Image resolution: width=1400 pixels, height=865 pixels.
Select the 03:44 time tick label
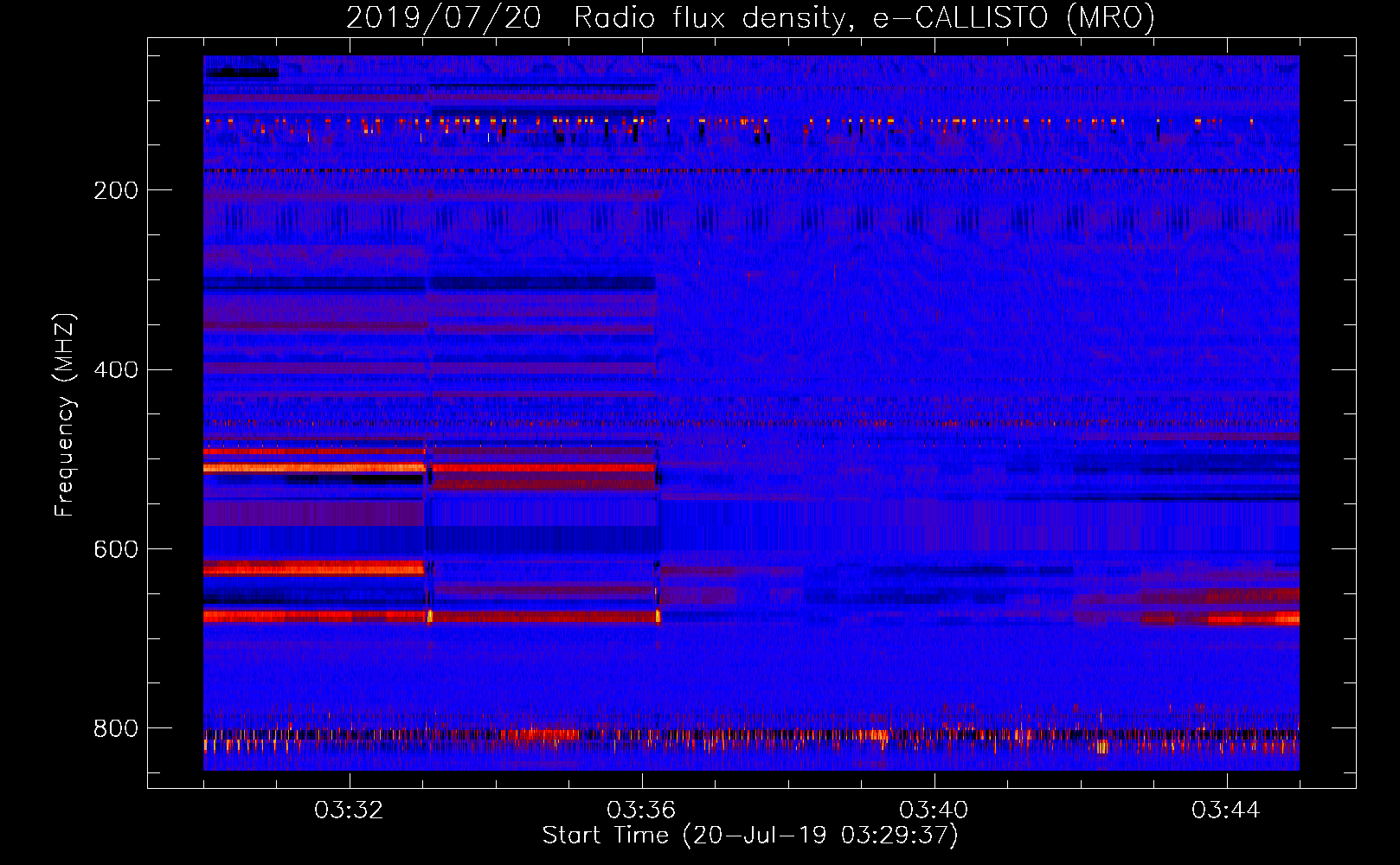(1226, 811)
